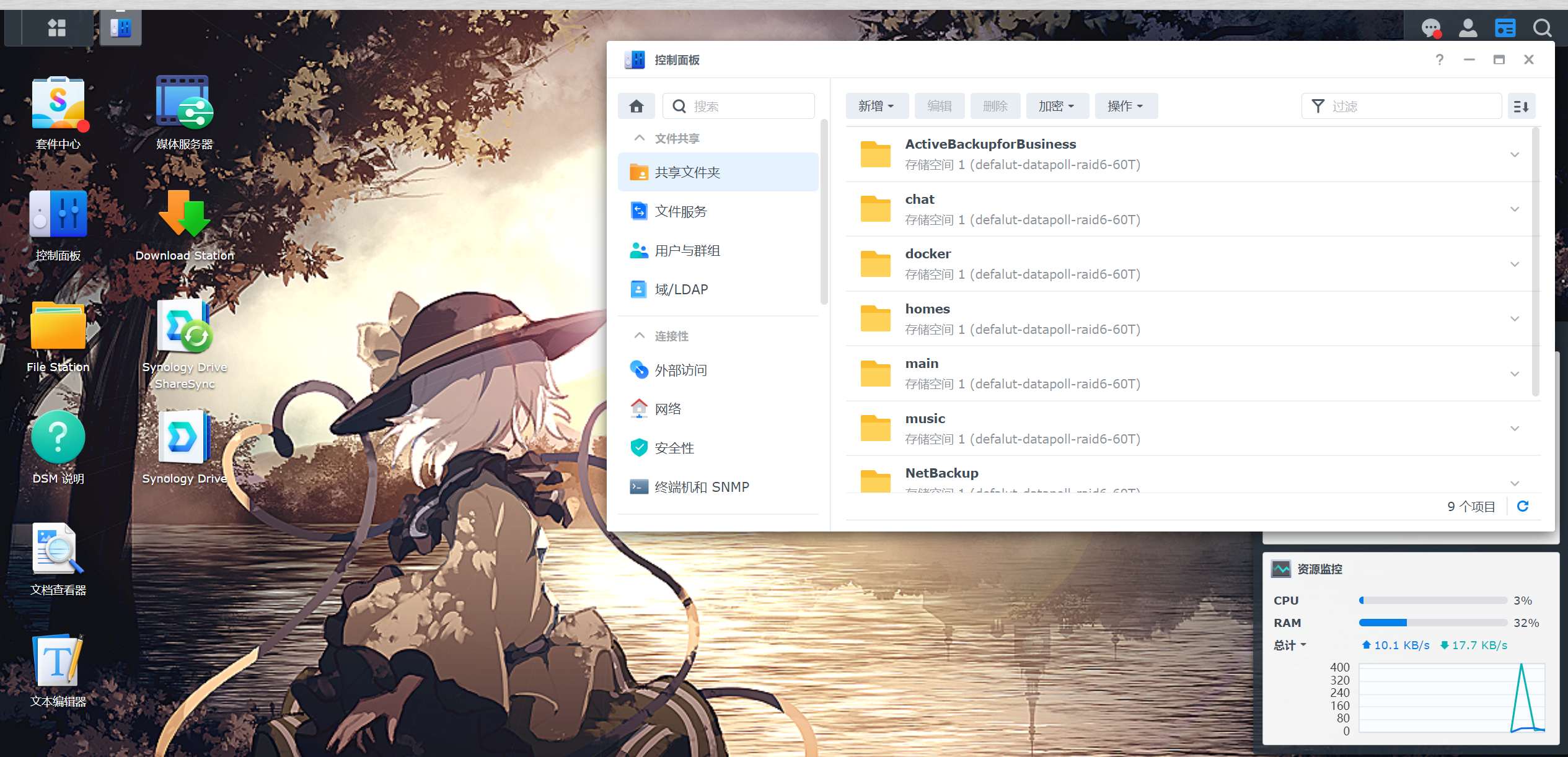The height and width of the screenshot is (757, 1568).
Task: Click the sort order icon beside filter
Action: coord(1521,107)
